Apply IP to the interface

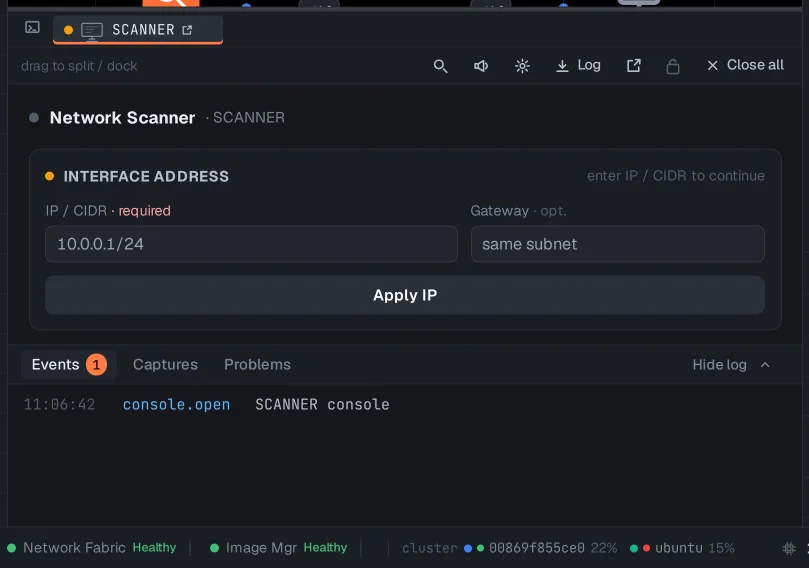(x=405, y=295)
